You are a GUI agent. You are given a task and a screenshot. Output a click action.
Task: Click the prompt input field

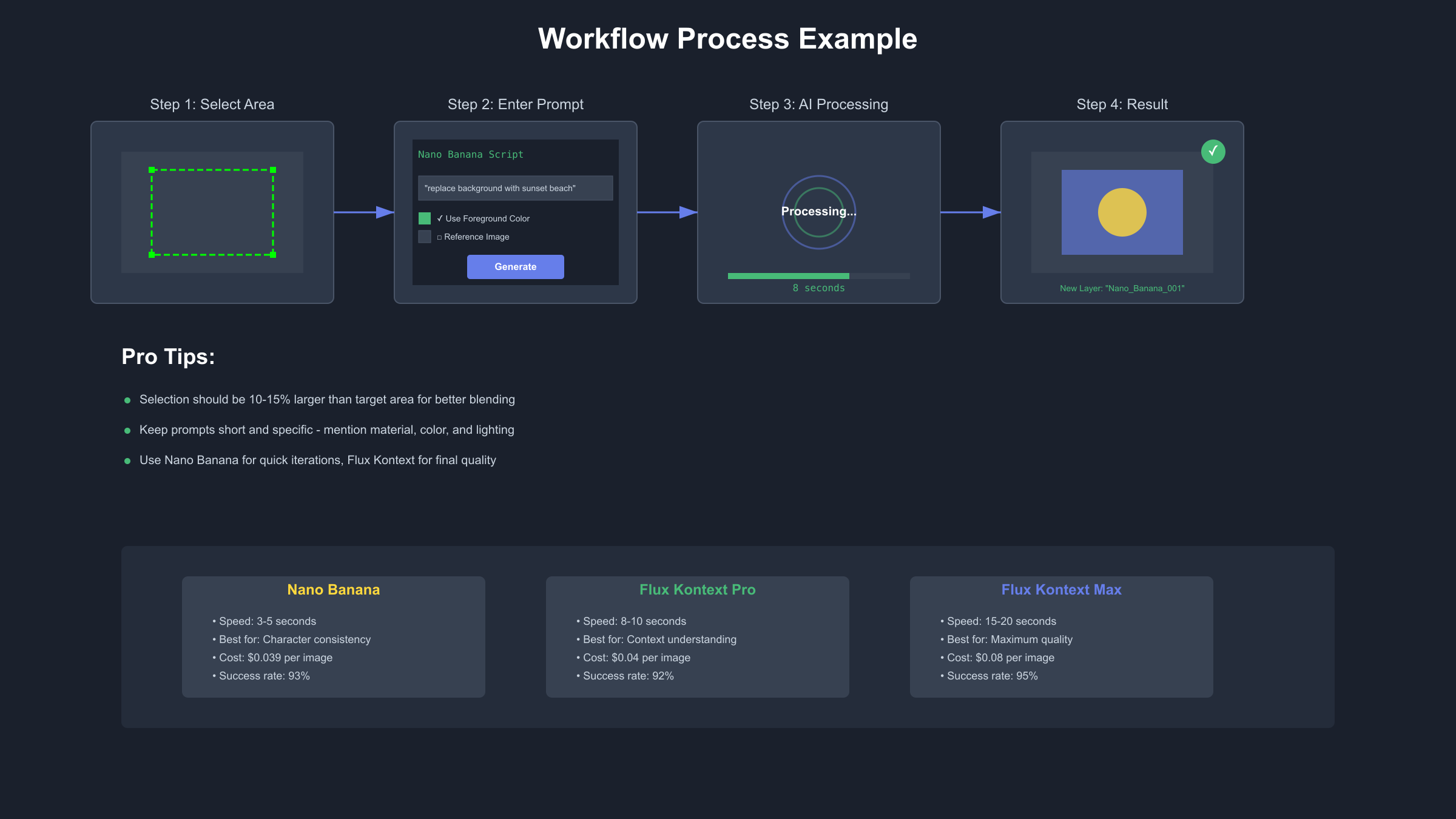pos(515,188)
